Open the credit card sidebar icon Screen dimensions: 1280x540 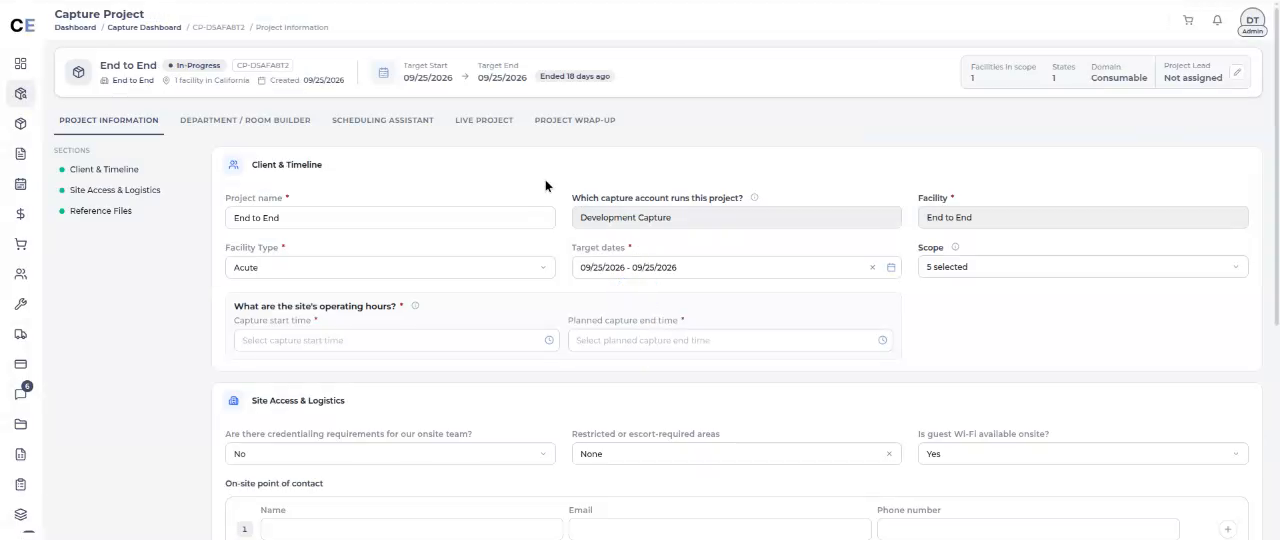(20, 364)
